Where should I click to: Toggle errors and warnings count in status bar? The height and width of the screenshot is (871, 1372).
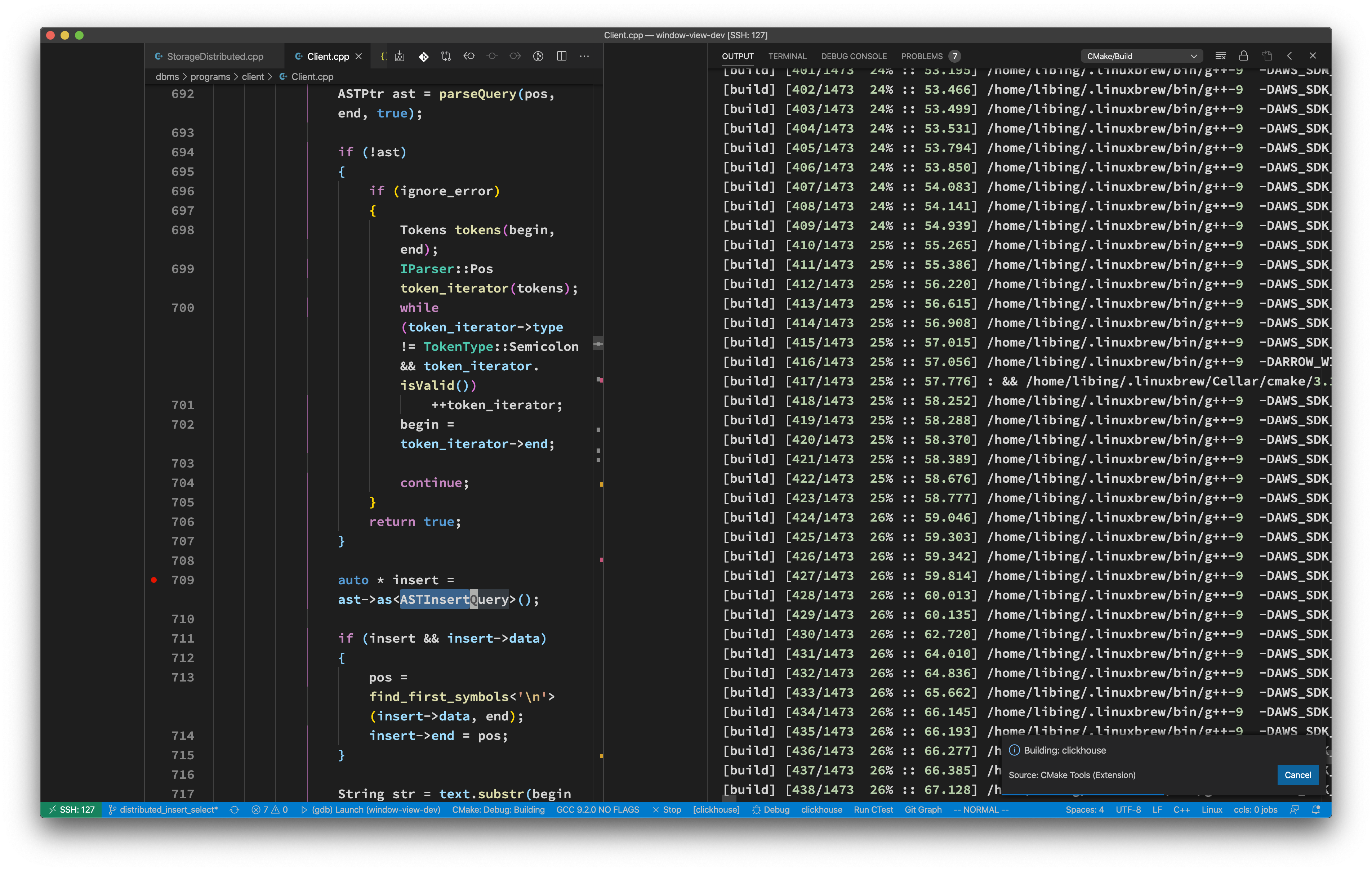click(x=269, y=809)
